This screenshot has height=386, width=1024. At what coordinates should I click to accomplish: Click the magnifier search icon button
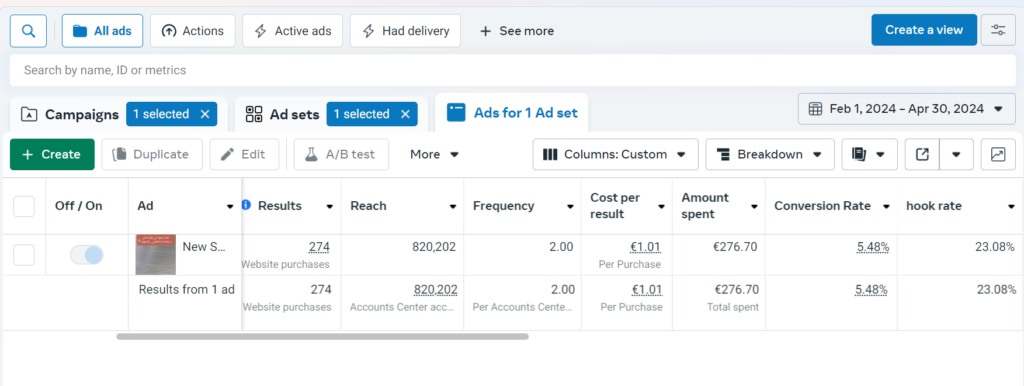coord(28,31)
